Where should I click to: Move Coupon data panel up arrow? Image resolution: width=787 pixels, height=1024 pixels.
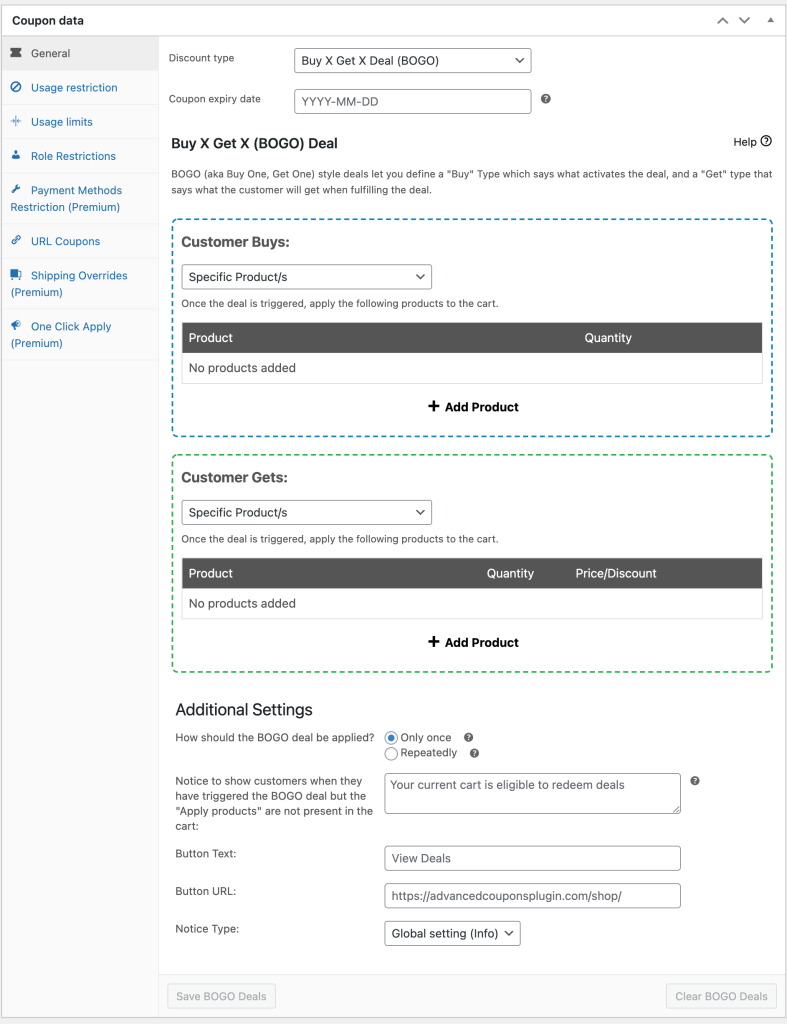tap(723, 20)
